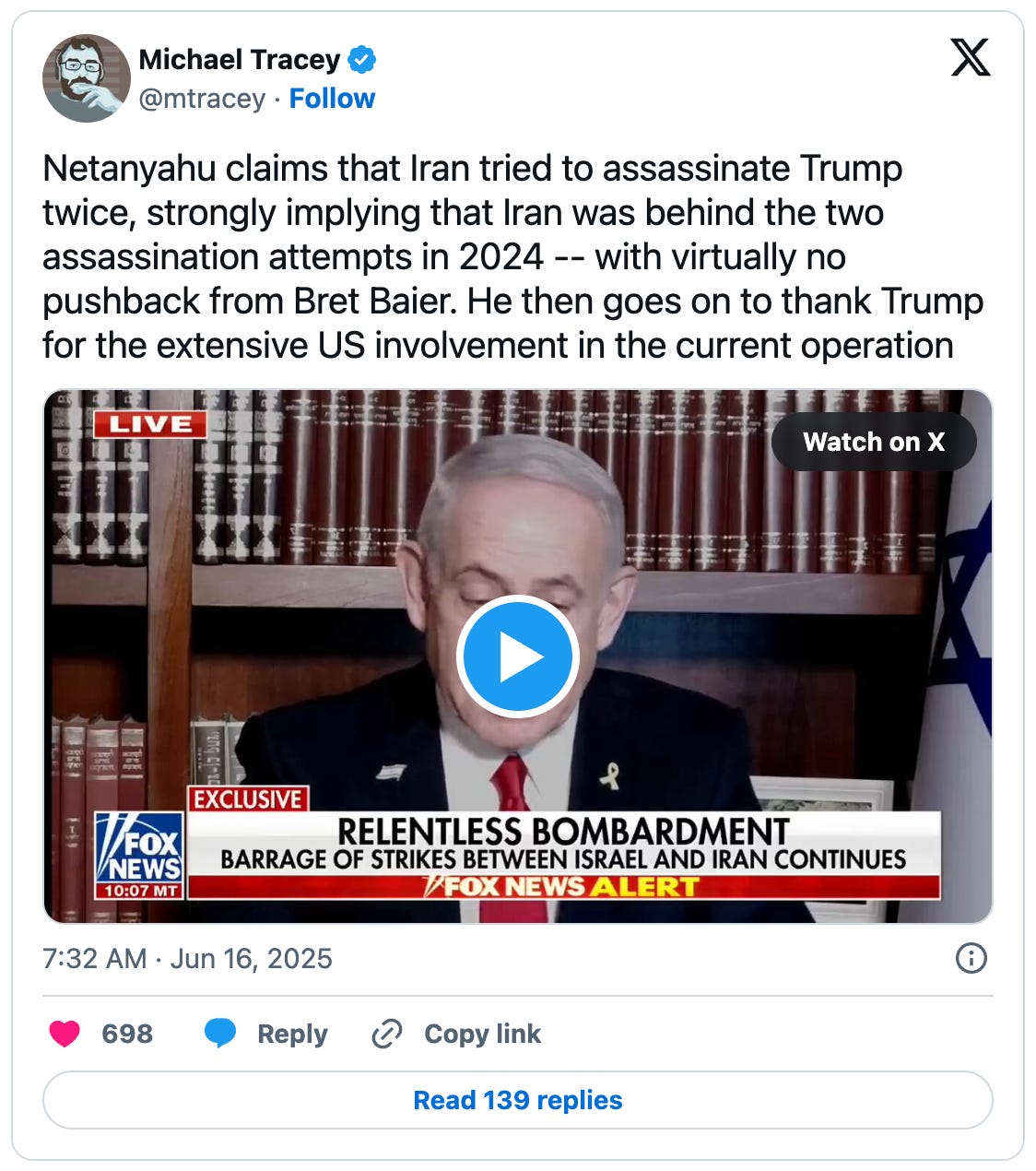Click the Watch on X button

point(874,442)
